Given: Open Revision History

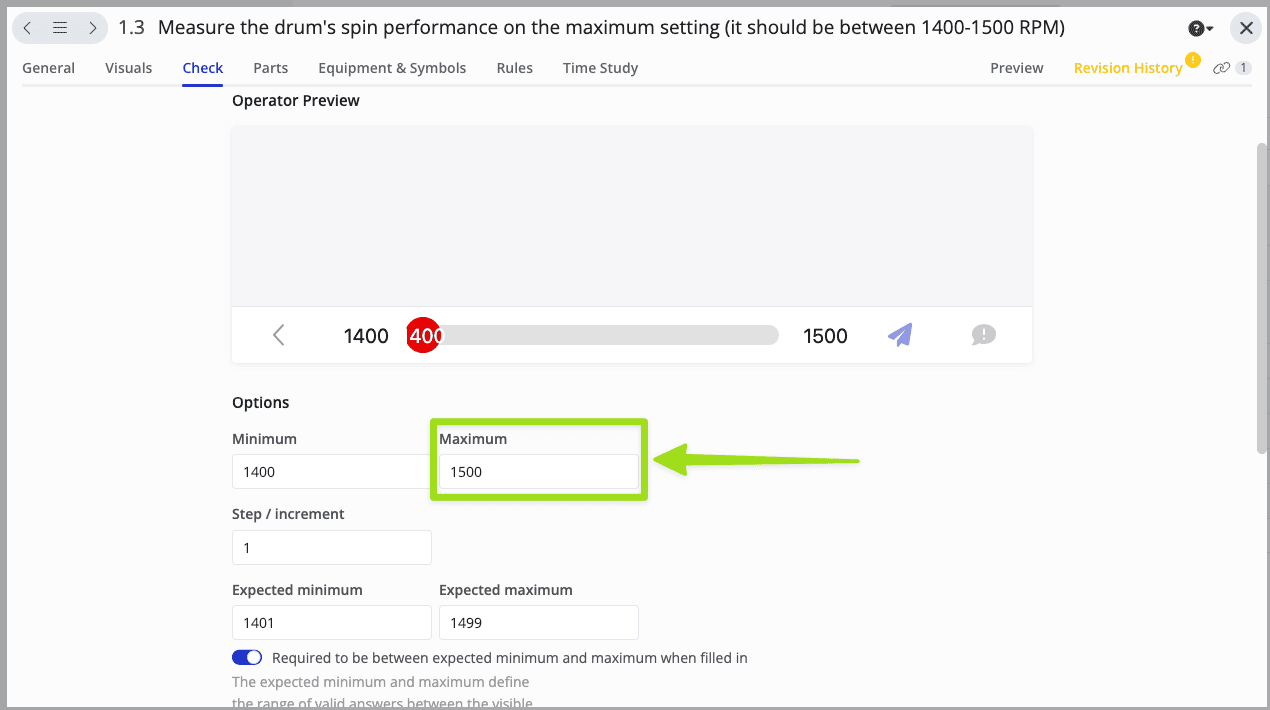Looking at the screenshot, I should pyautogui.click(x=1128, y=68).
